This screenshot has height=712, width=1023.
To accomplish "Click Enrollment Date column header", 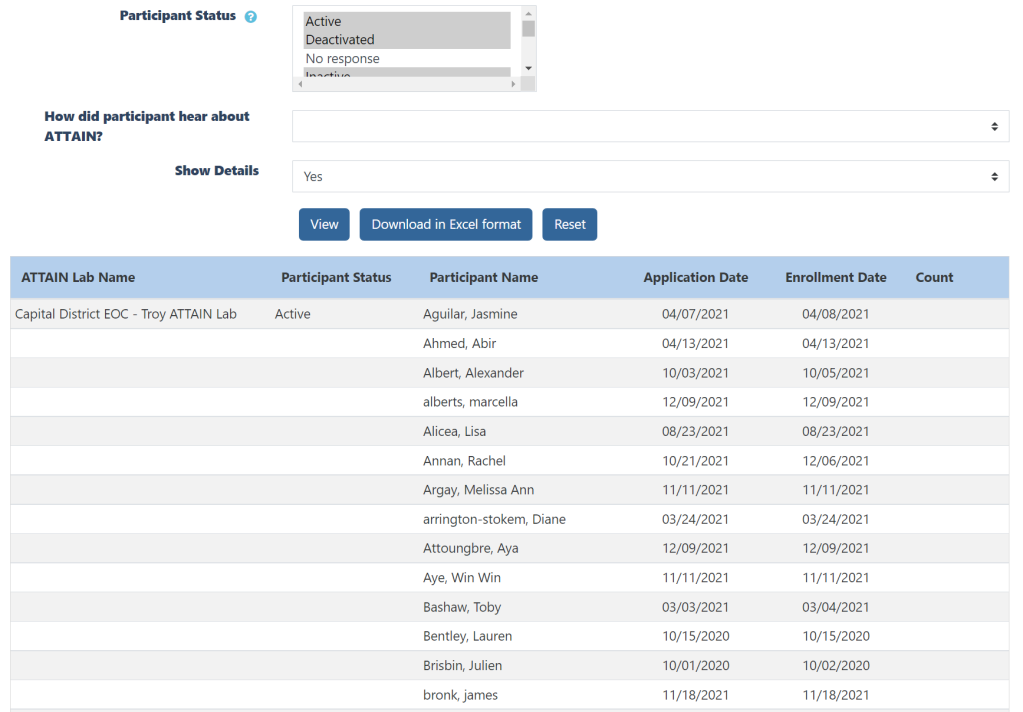I will tap(835, 278).
